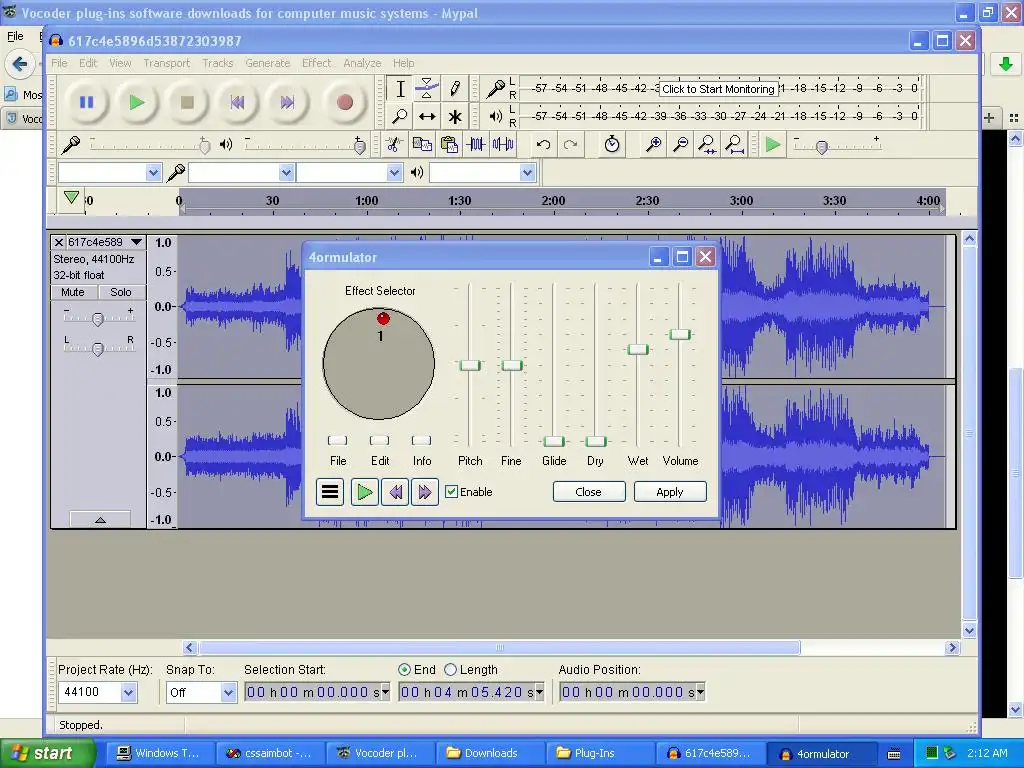Select the Length radio button
This screenshot has height=768, width=1024.
[x=451, y=670]
